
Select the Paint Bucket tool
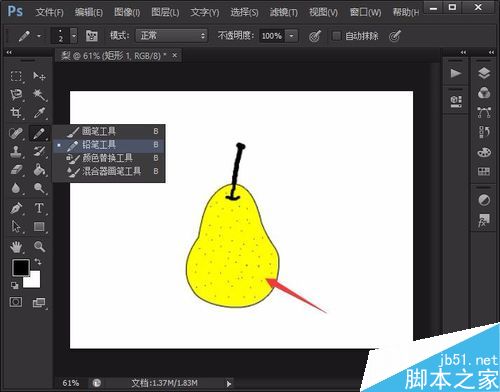39,170
